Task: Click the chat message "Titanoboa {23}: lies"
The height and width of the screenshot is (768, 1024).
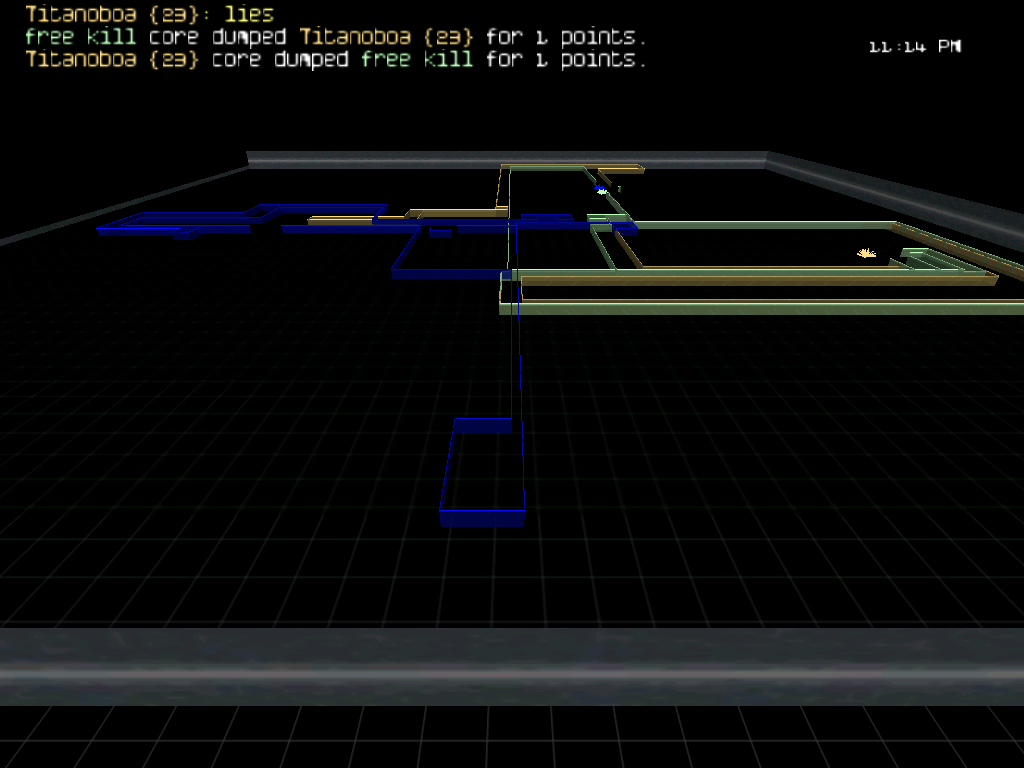Action: 149,14
